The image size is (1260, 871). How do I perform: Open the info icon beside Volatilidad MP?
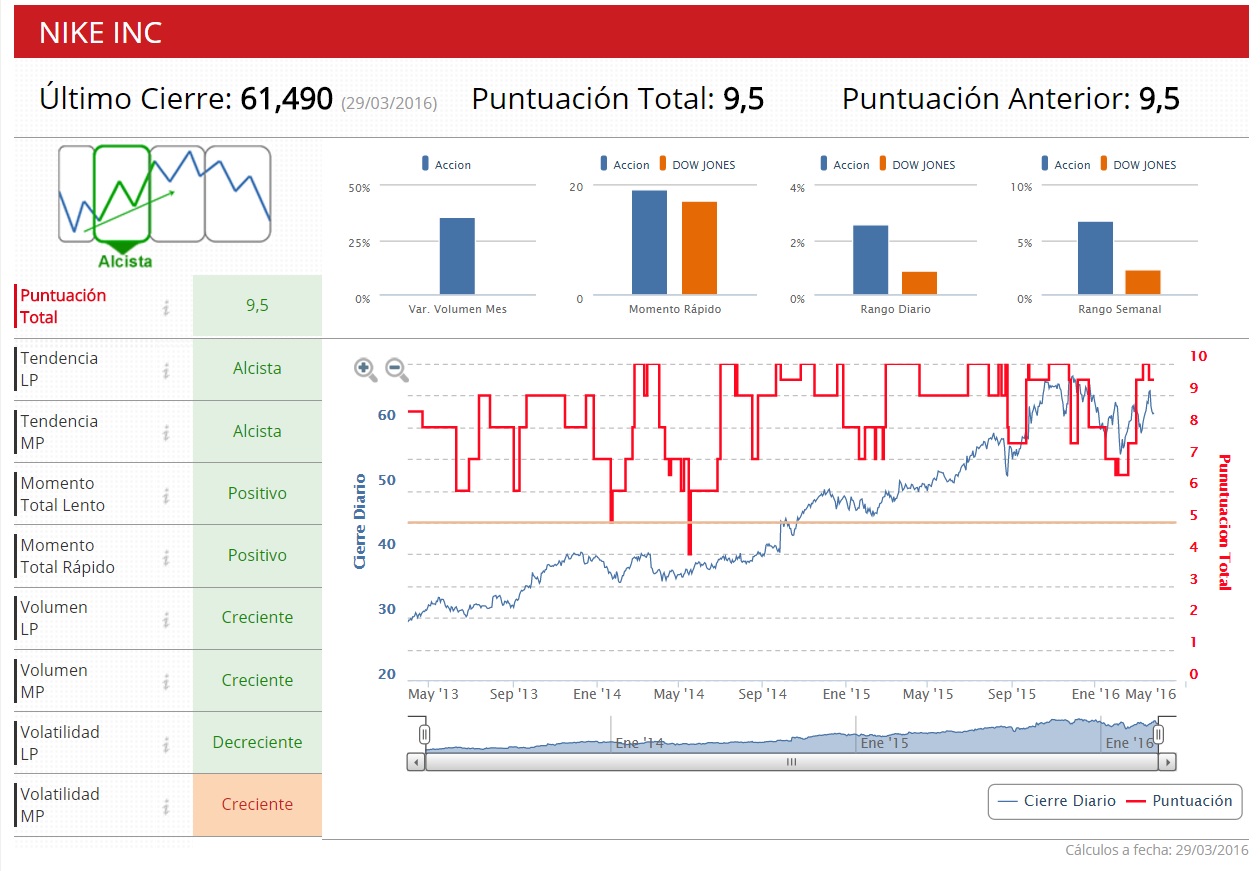(x=166, y=805)
